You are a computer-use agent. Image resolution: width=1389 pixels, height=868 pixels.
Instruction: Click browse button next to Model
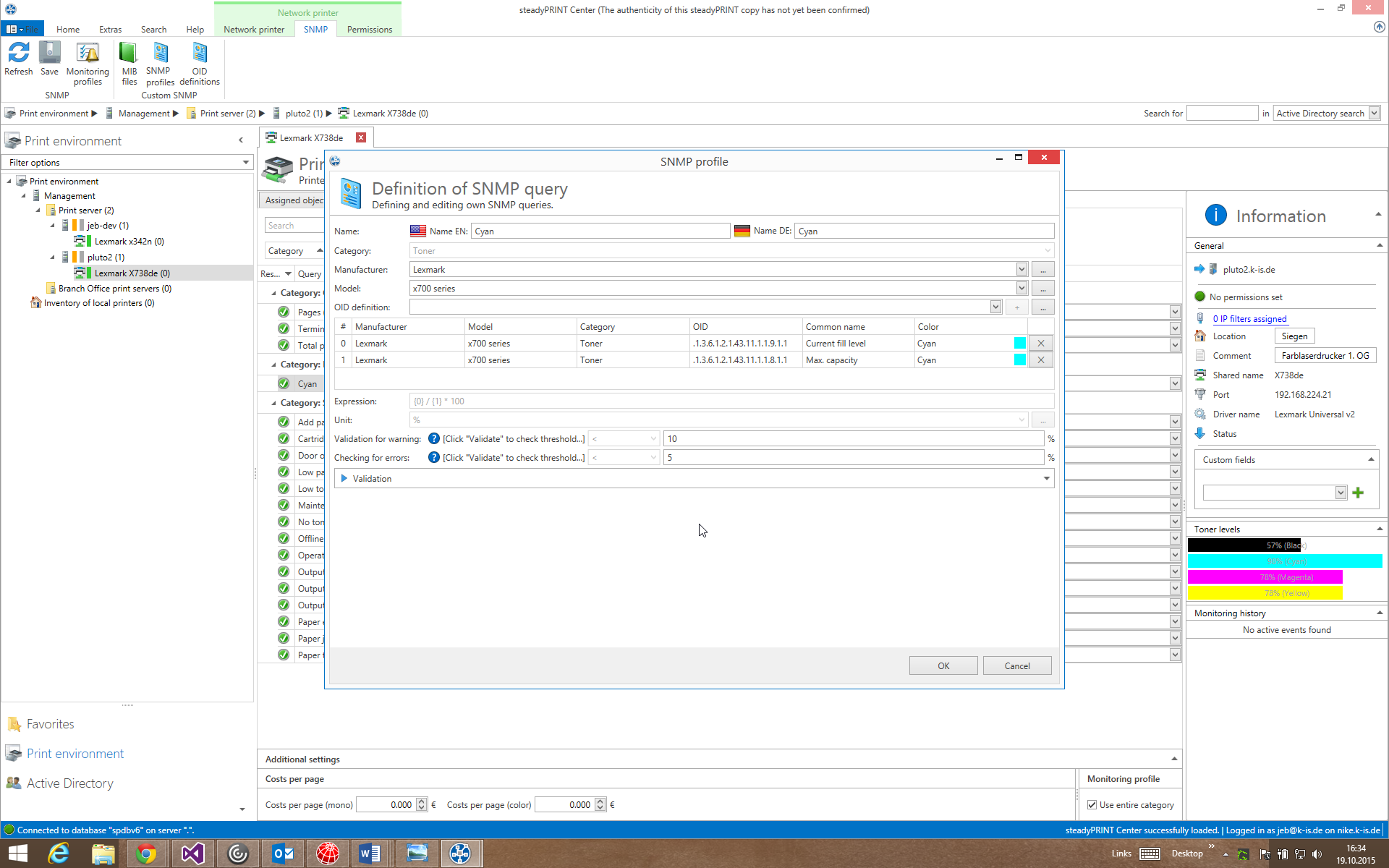[x=1042, y=289]
